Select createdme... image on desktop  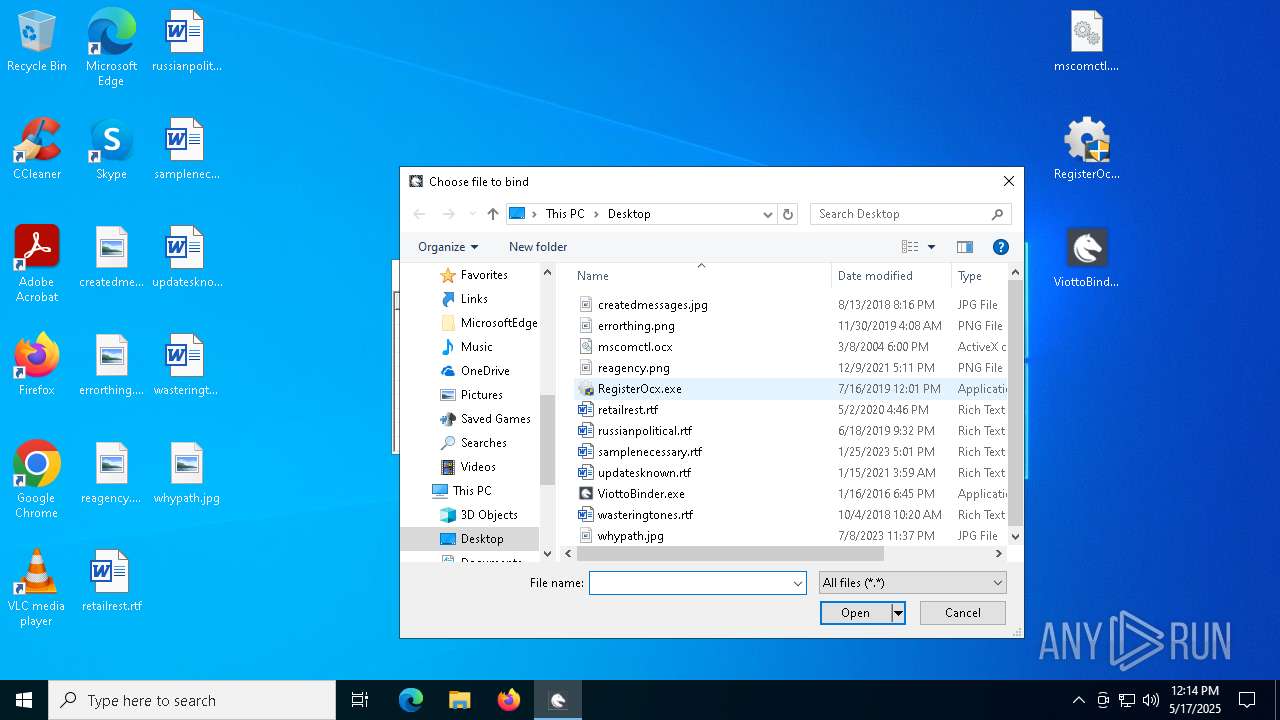(x=111, y=258)
